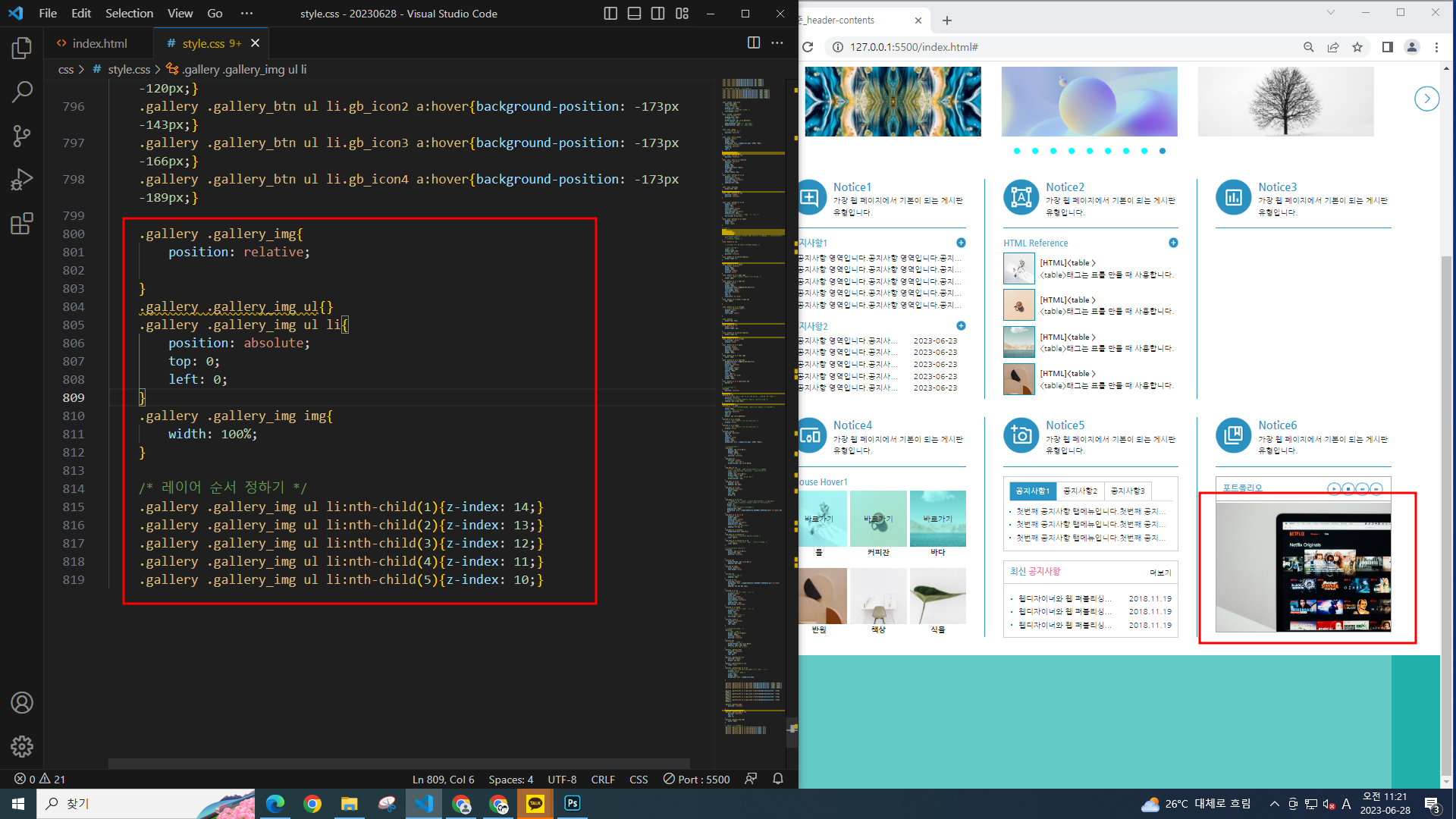1456x819 pixels.
Task: Open Run and Debug view
Action: pyautogui.click(x=22, y=180)
